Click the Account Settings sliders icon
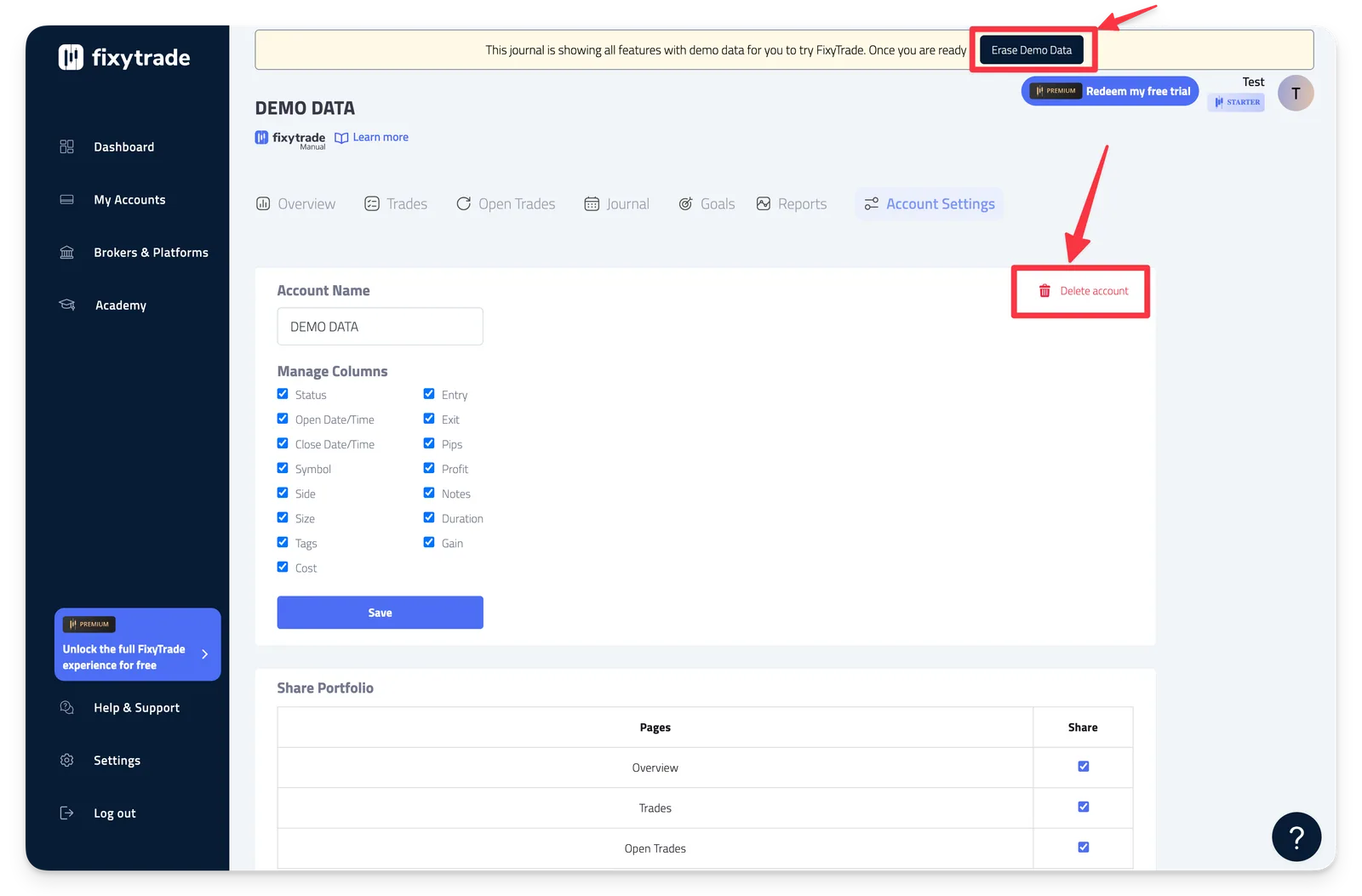The image size is (1362, 896). (x=872, y=203)
